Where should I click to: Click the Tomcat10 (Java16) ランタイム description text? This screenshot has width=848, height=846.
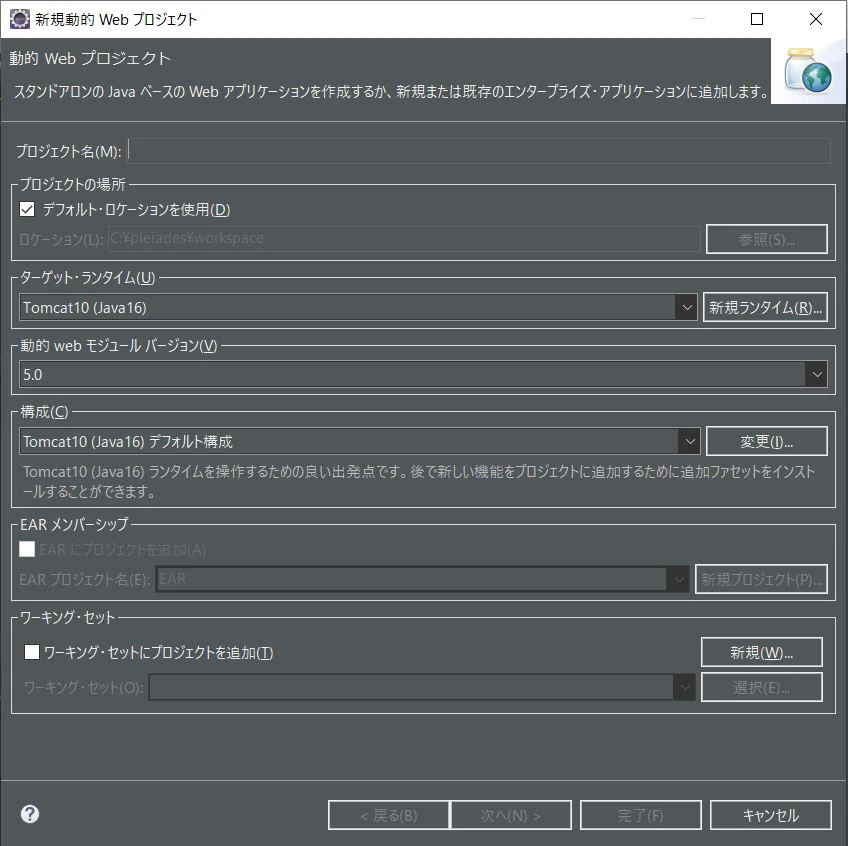pos(419,481)
